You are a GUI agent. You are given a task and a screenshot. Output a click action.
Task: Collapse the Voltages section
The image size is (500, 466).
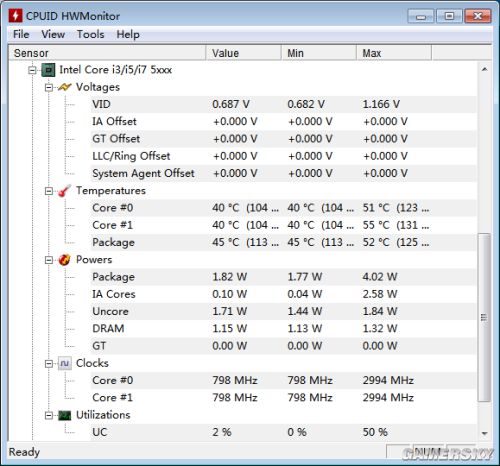point(49,87)
